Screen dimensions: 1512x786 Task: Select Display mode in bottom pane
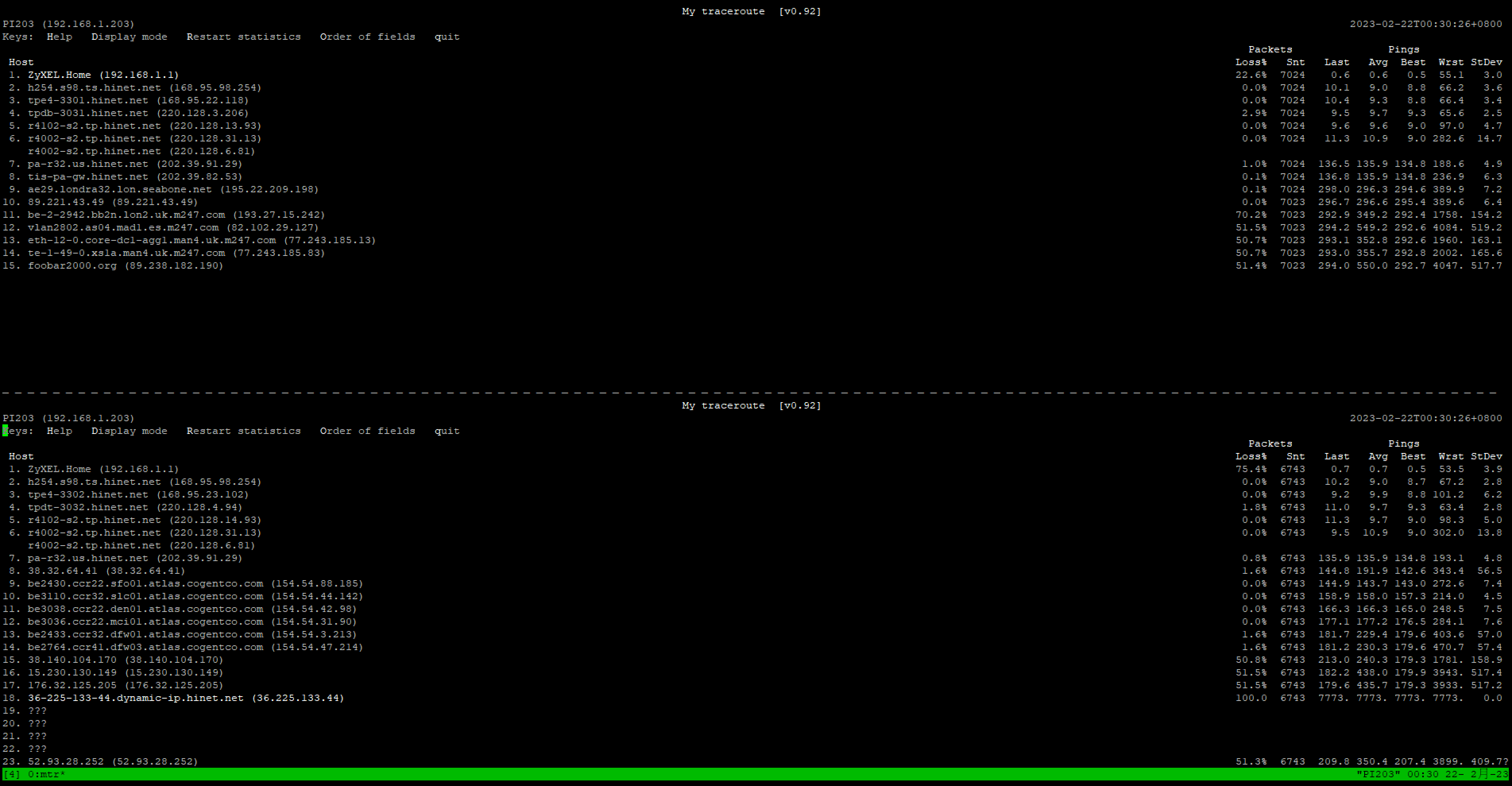pos(129,431)
